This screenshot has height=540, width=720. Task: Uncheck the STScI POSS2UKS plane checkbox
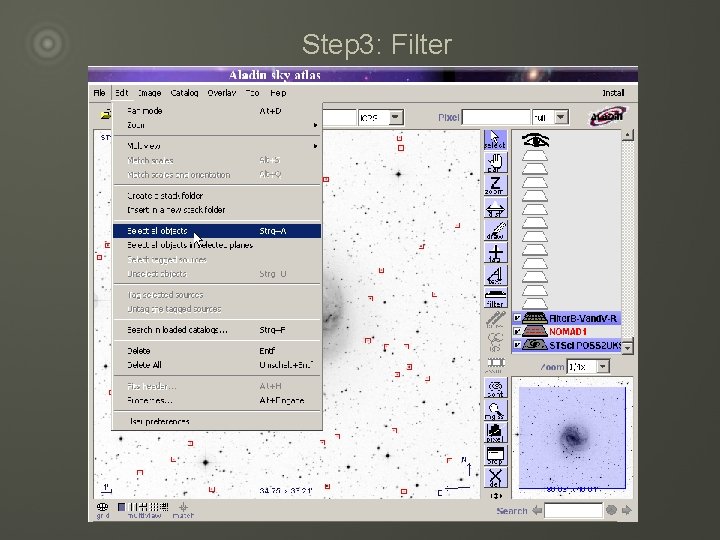[517, 344]
